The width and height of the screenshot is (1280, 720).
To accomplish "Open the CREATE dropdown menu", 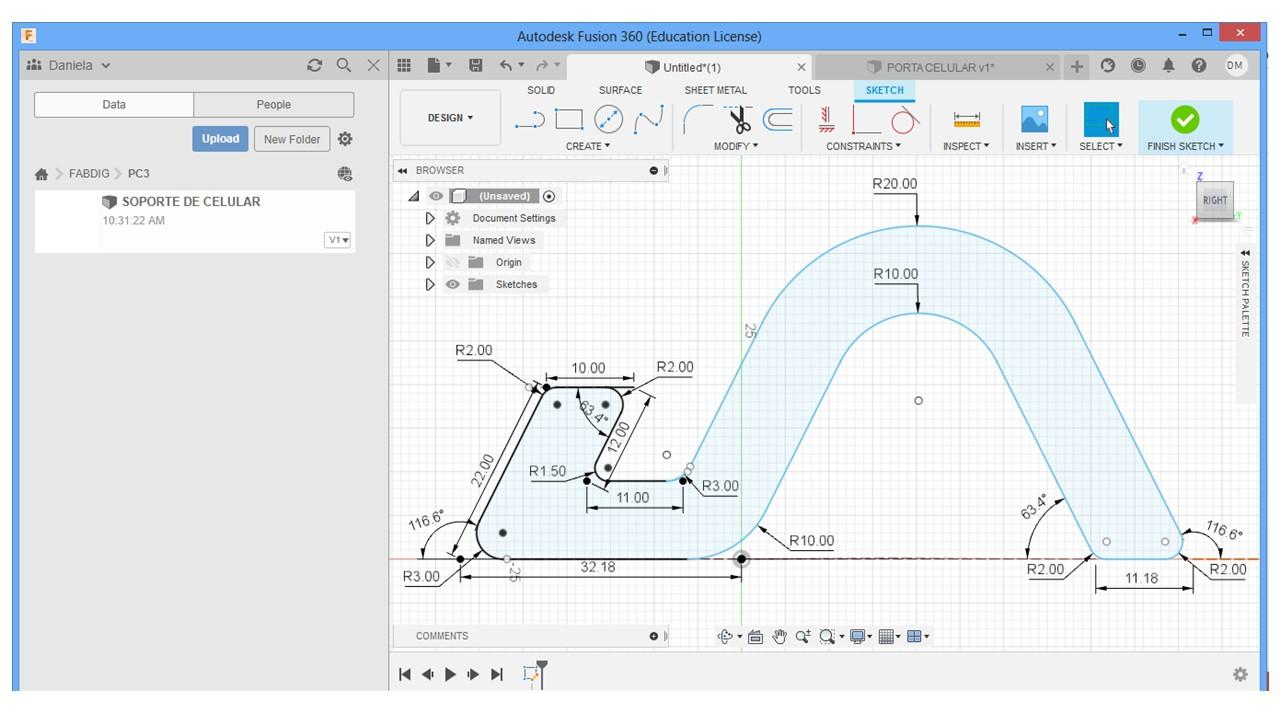I will [x=588, y=146].
